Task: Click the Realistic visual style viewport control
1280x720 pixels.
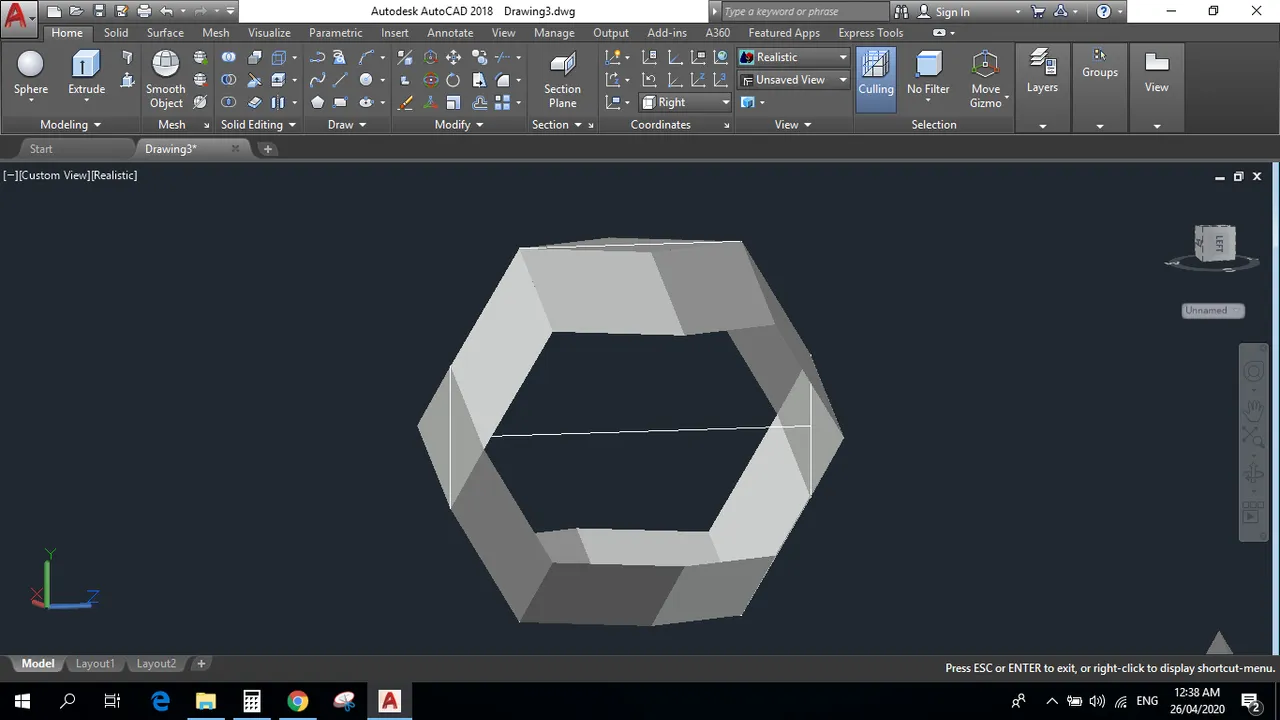Action: point(115,175)
